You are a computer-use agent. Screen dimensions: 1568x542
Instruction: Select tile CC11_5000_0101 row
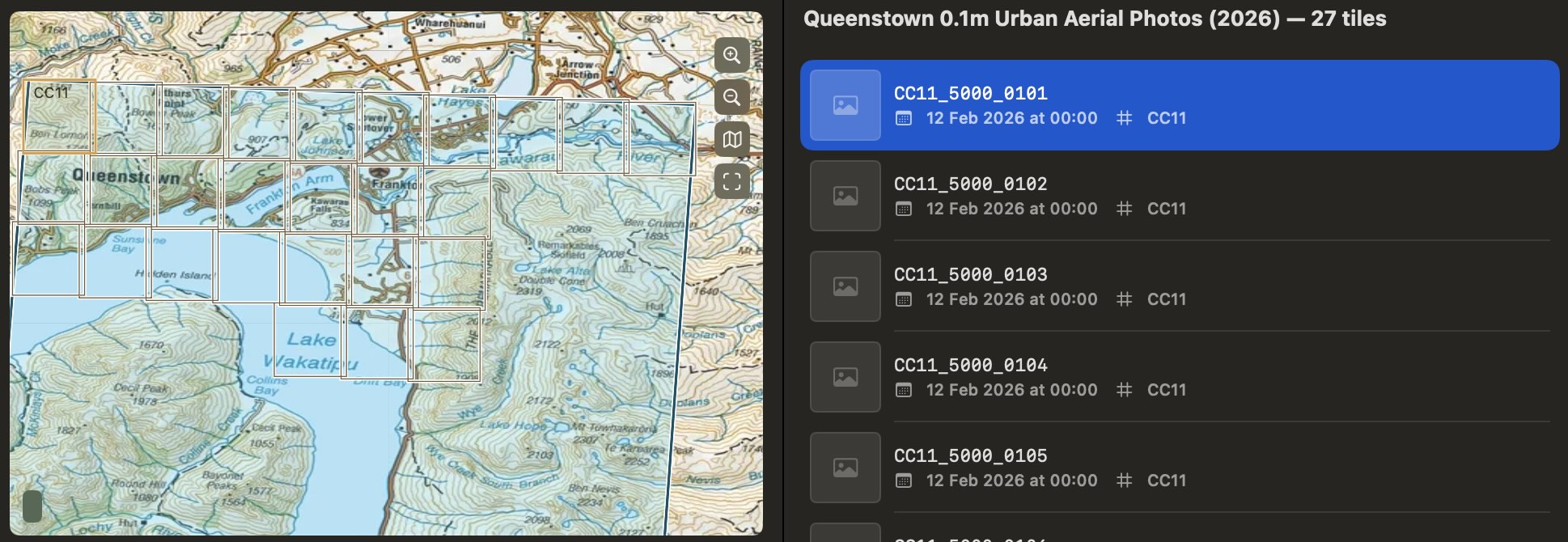coord(1180,105)
